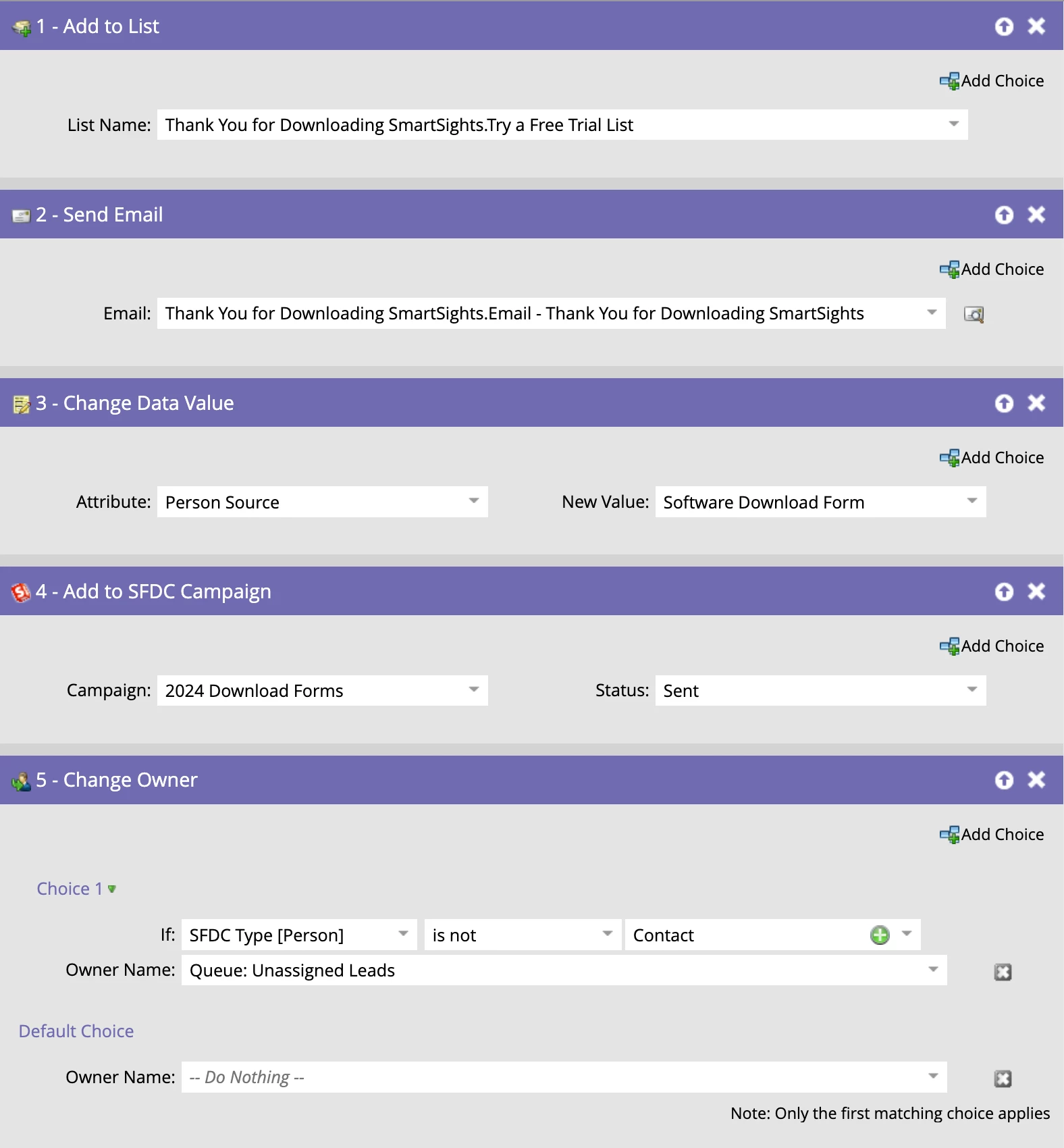Remove Choice 1 with its delete icon
The width and height of the screenshot is (1064, 1148).
tap(1003, 972)
